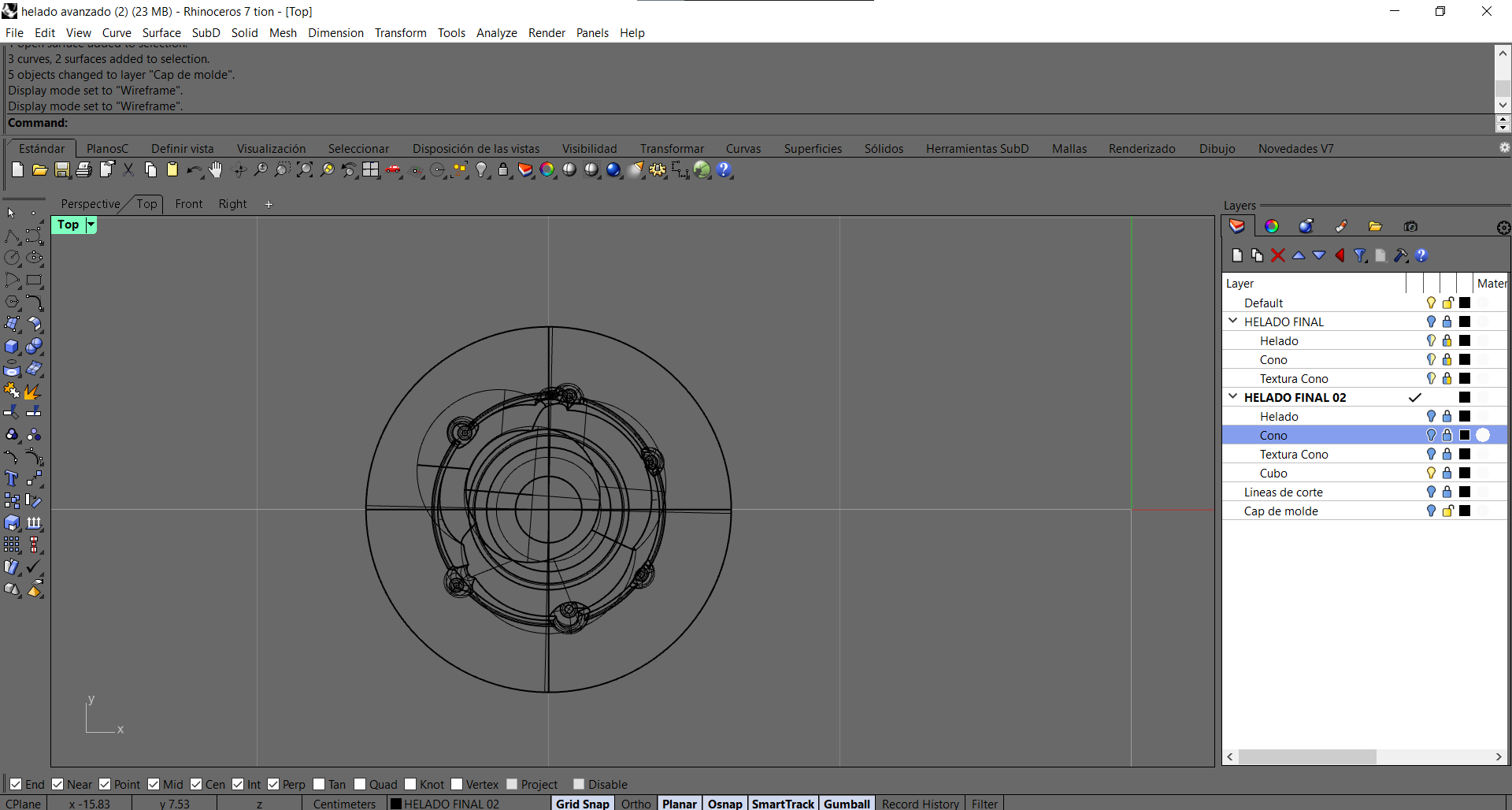The height and width of the screenshot is (810, 1512).
Task: Toggle Ortho in the status bar
Action: click(636, 803)
